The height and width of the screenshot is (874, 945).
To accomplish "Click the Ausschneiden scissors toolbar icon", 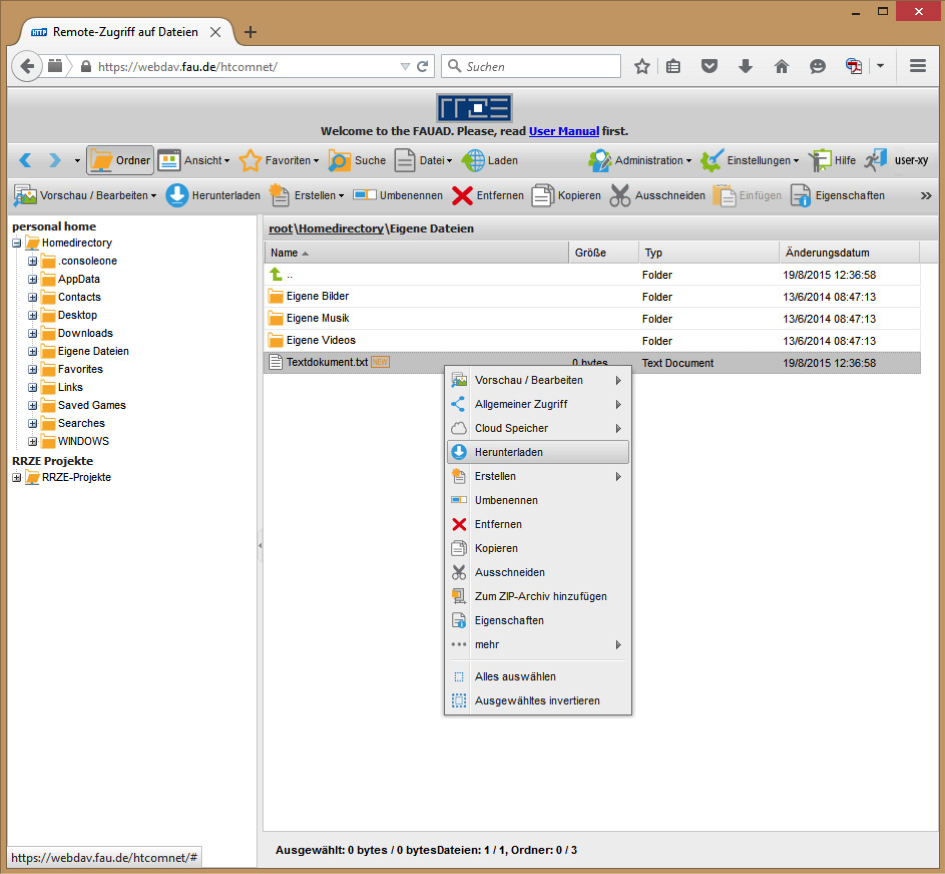I will [620, 196].
